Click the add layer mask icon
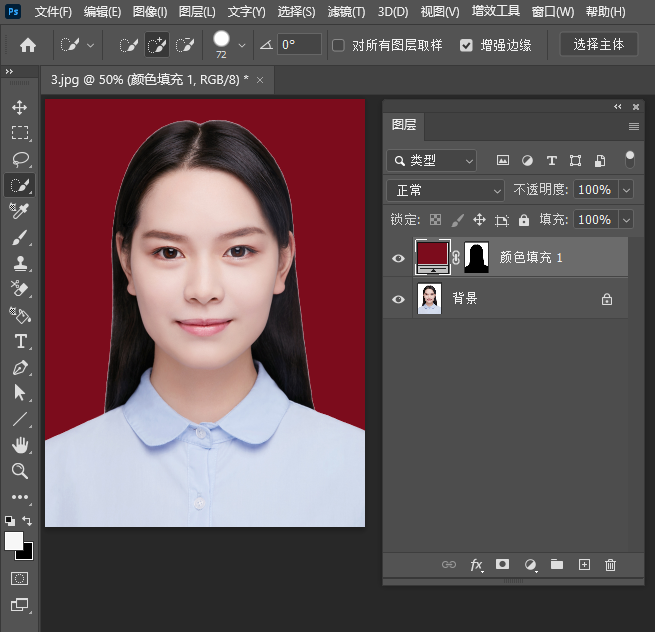This screenshot has height=632, width=655. (x=503, y=565)
